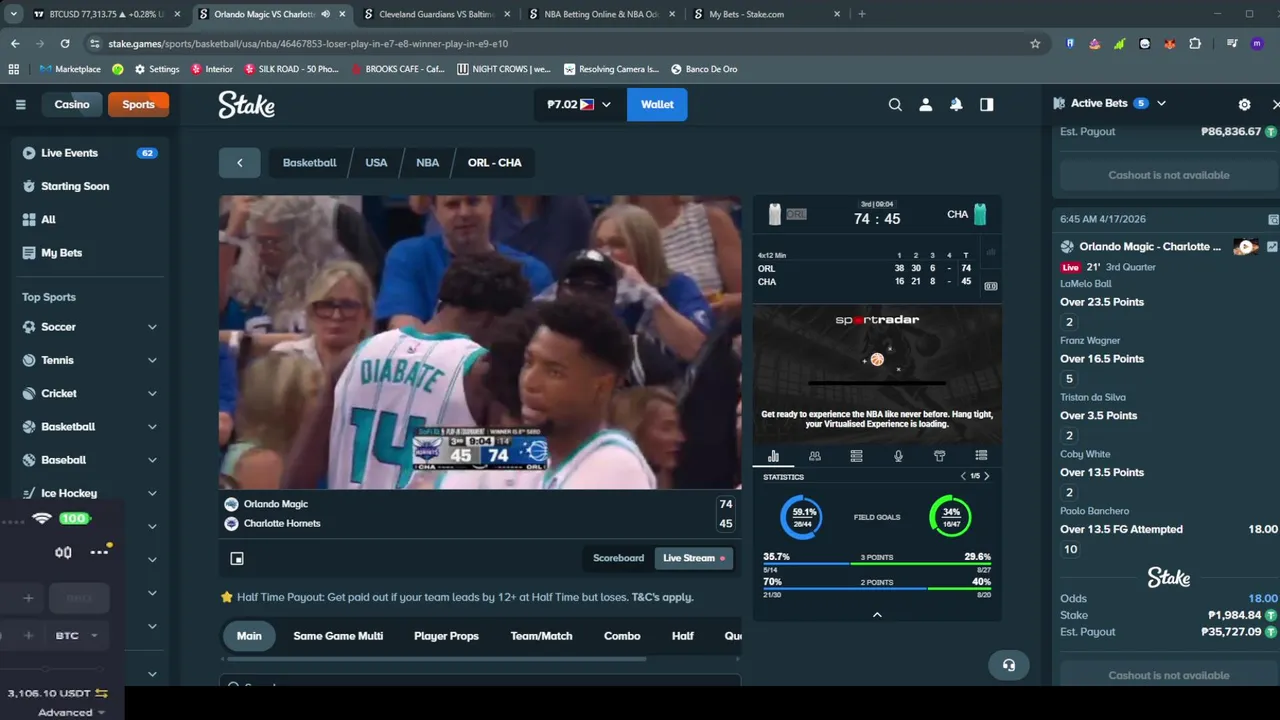Image resolution: width=1280 pixels, height=720 pixels.
Task: Open bet details icon next to 6:45 AM
Action: (x=1273, y=219)
